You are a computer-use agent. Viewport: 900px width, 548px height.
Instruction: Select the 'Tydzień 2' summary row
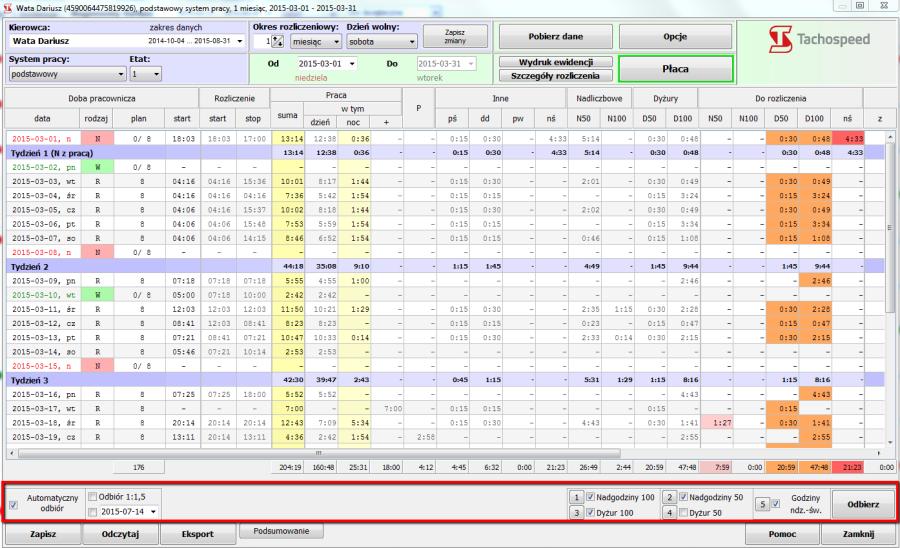click(x=445, y=266)
